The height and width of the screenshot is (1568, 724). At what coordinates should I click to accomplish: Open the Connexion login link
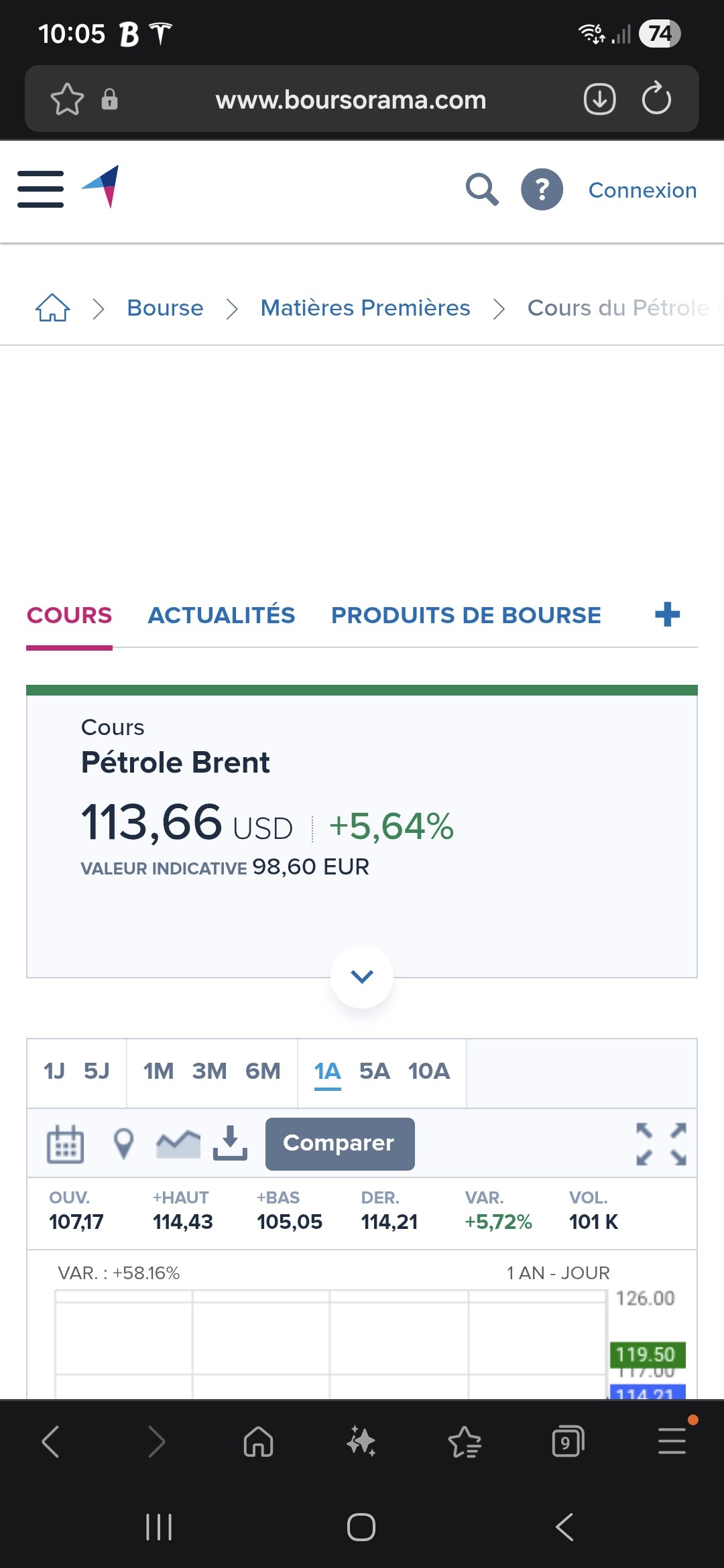[642, 190]
